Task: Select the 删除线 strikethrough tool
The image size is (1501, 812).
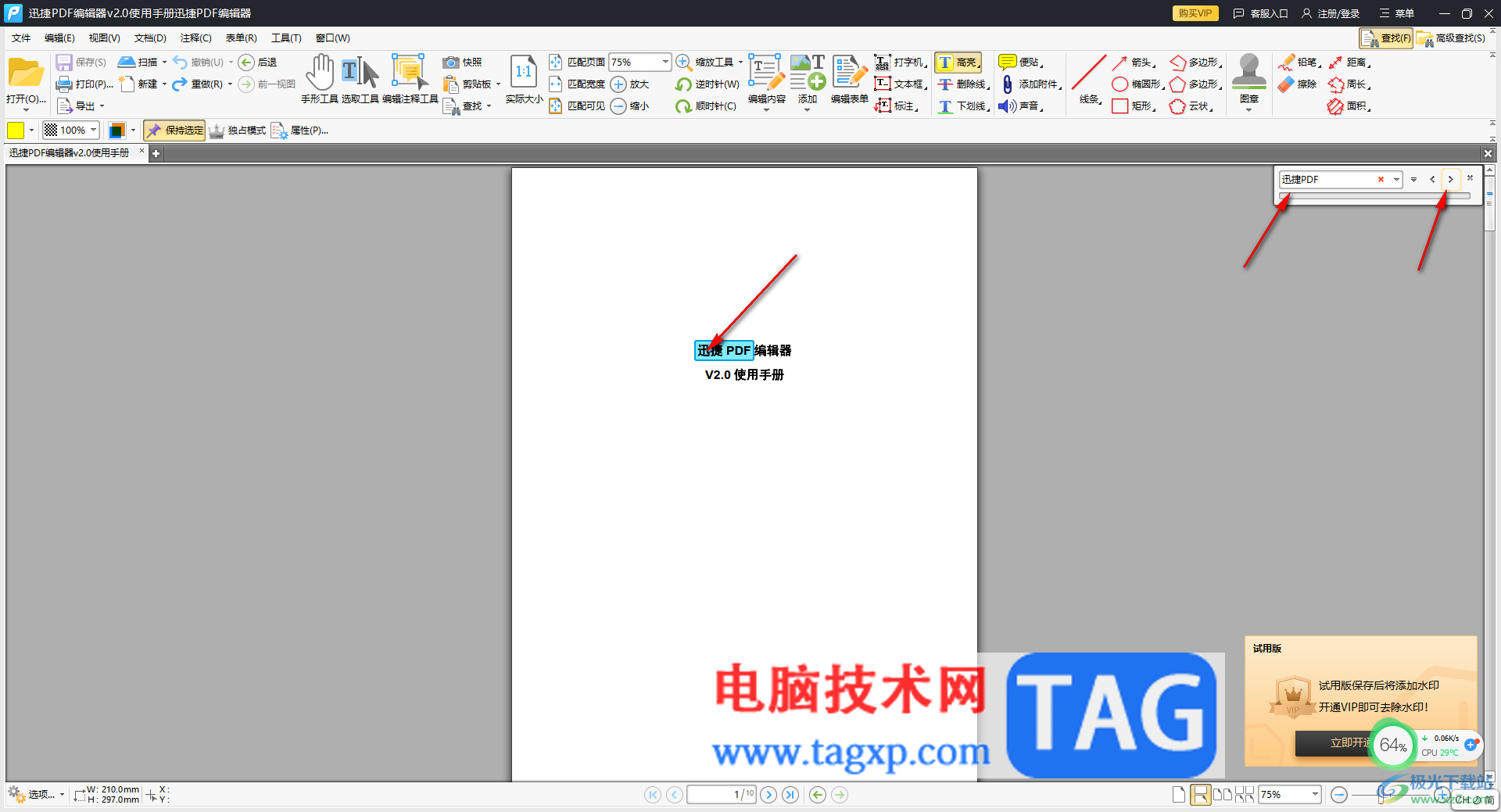Action: [964, 84]
